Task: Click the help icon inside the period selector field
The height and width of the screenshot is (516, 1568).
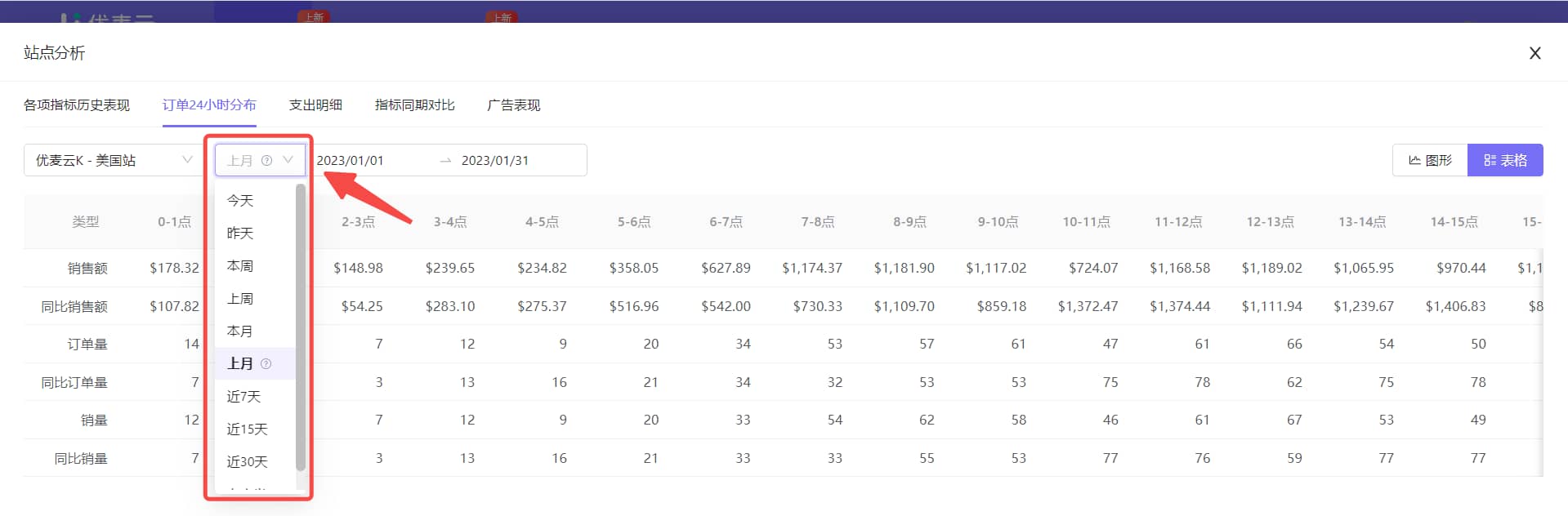Action: click(x=266, y=160)
